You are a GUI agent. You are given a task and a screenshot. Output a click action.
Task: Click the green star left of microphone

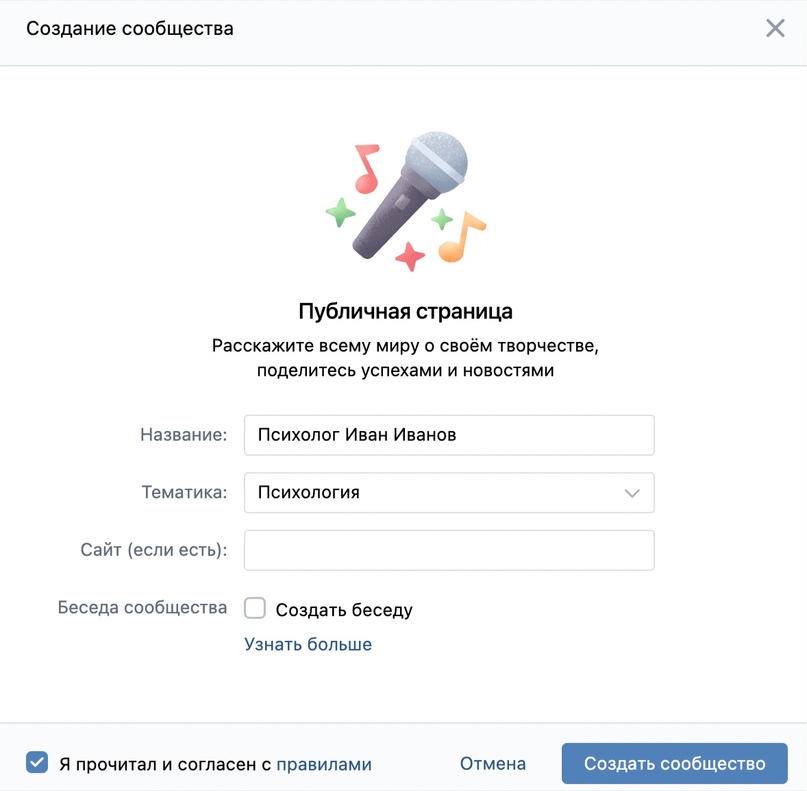(x=340, y=212)
